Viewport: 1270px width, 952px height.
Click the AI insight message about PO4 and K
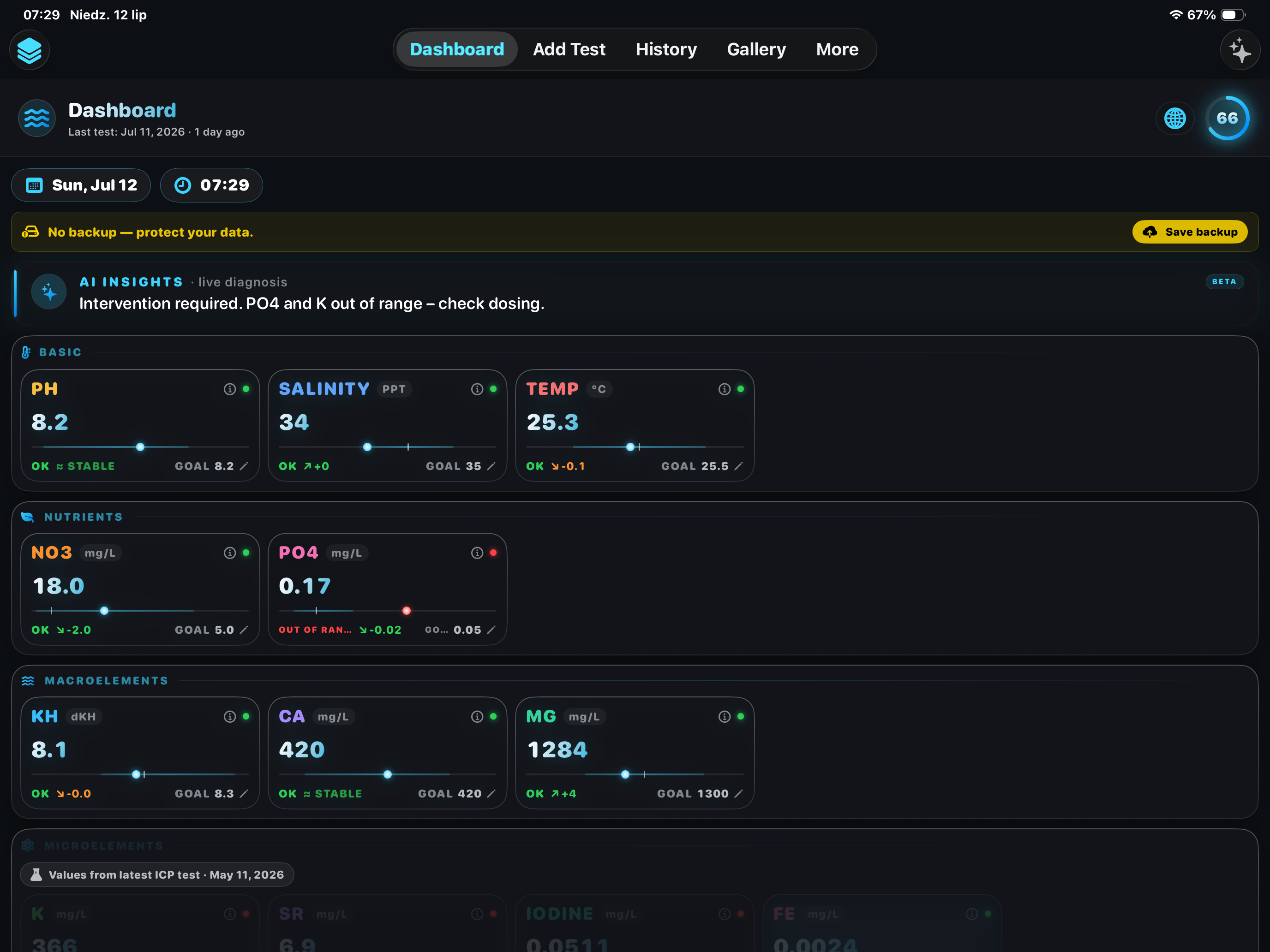pos(311,303)
